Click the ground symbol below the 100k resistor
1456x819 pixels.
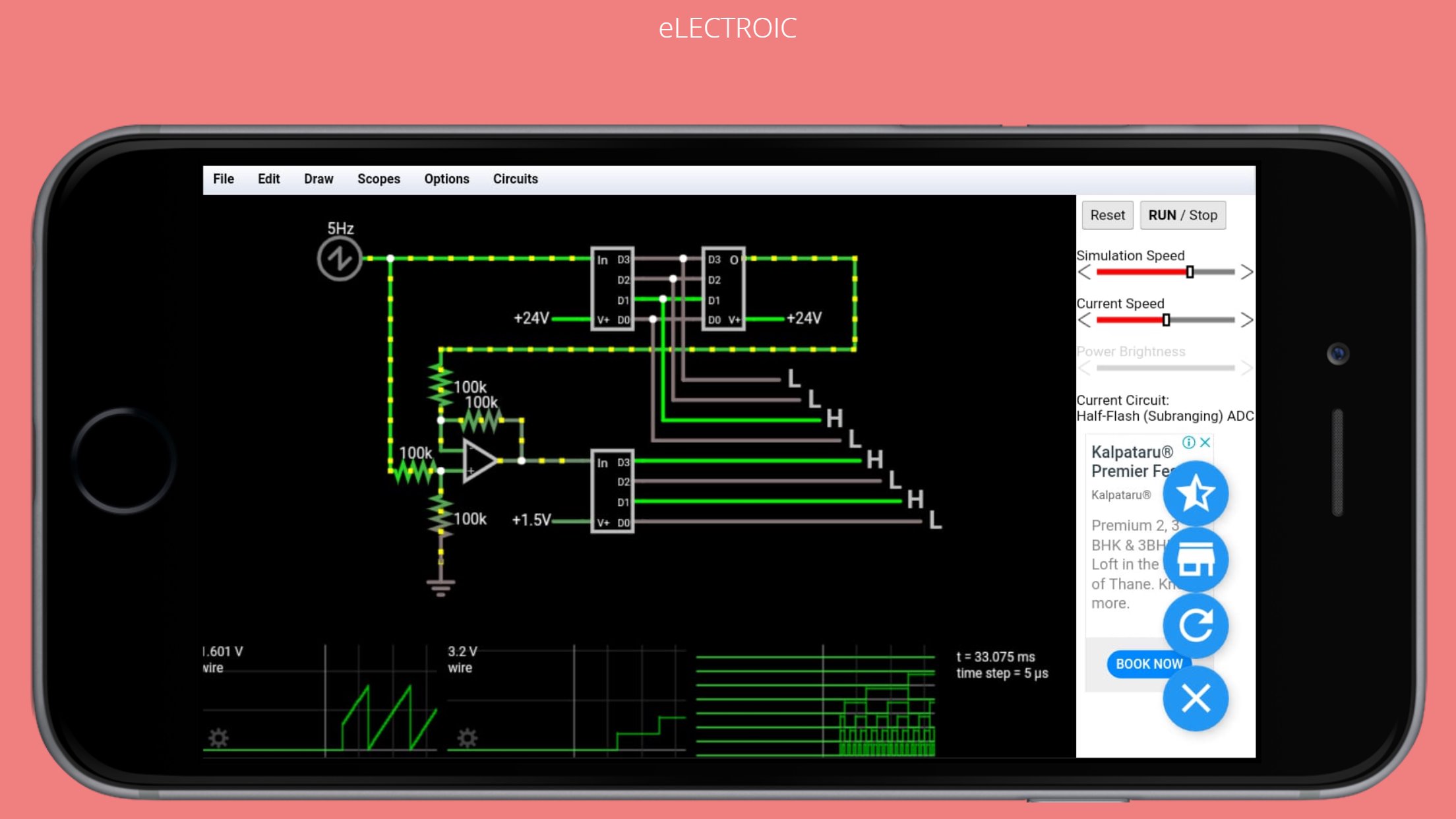point(440,583)
